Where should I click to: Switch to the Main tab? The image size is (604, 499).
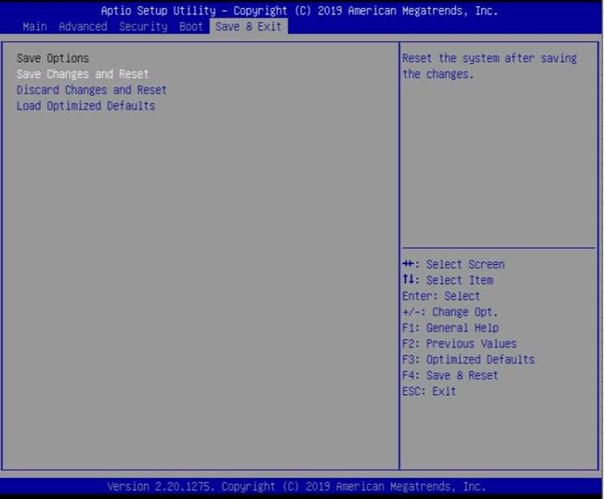click(x=35, y=26)
